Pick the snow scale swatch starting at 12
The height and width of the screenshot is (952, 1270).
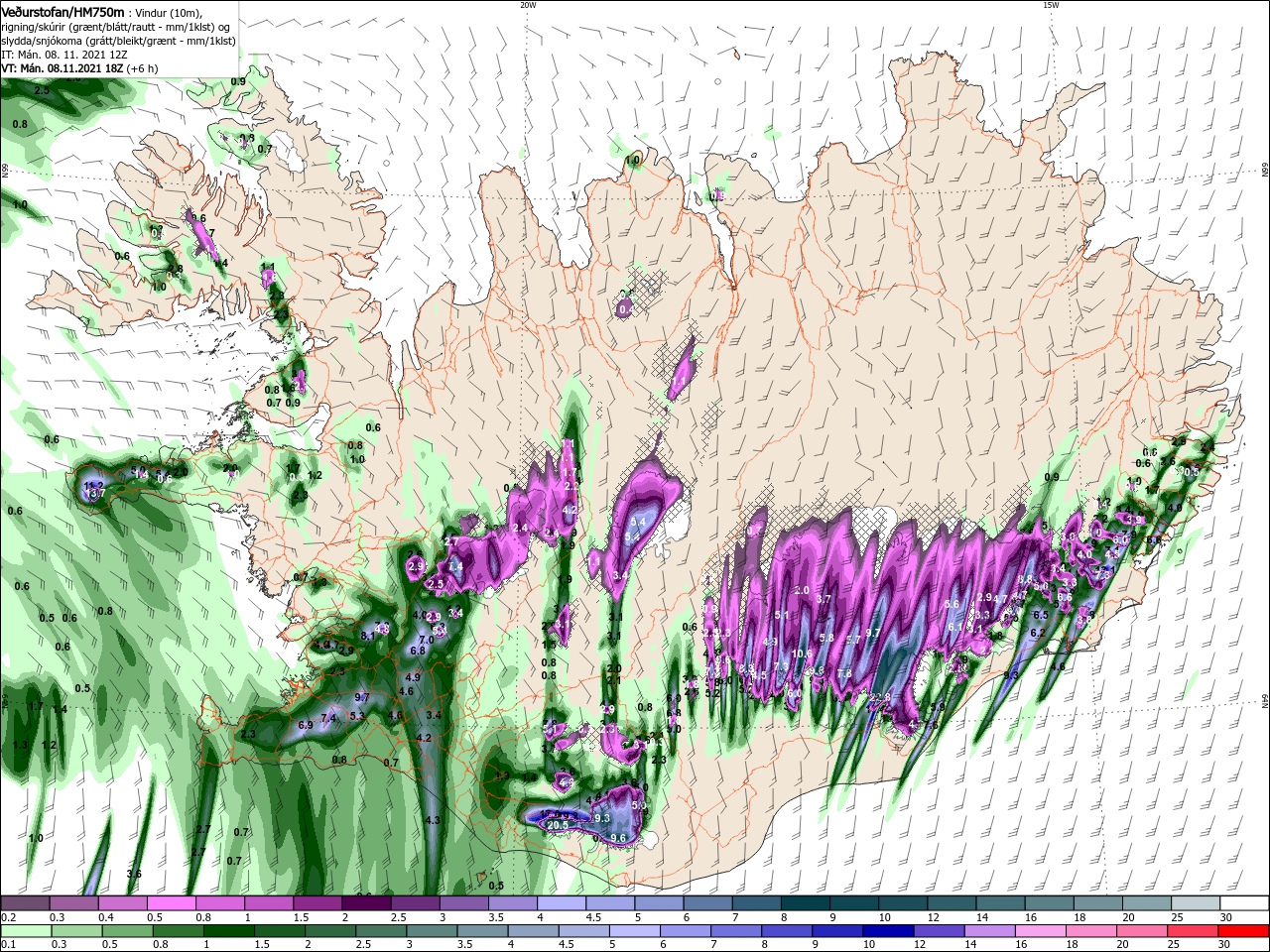952,903
